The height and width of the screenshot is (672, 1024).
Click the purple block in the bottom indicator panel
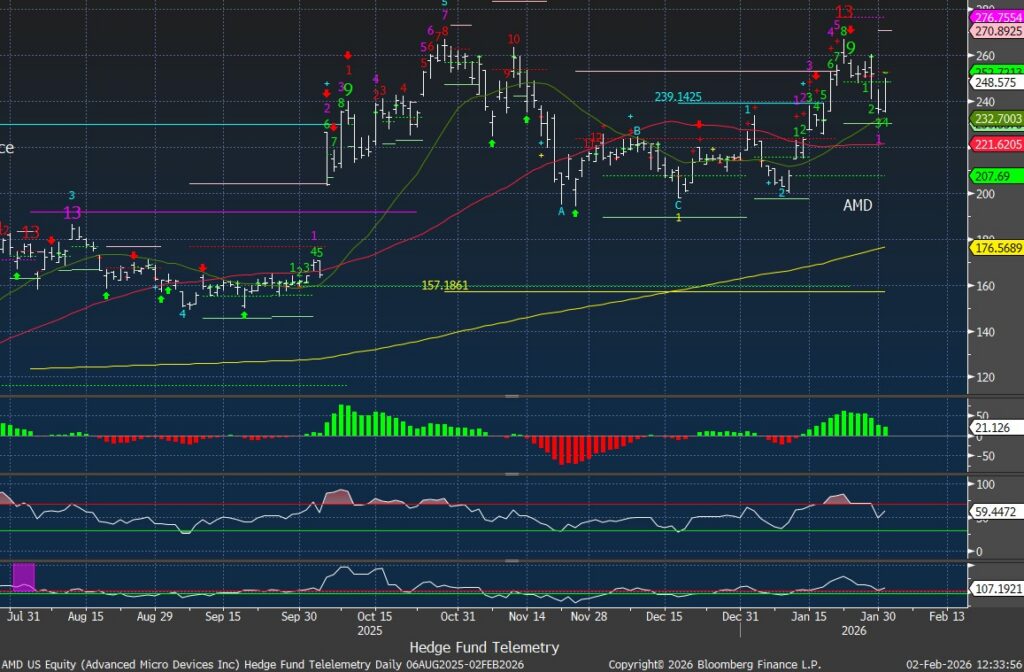(x=23, y=577)
